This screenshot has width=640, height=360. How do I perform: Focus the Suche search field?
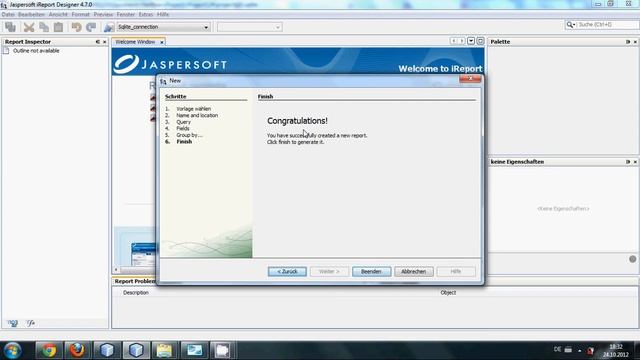coord(607,25)
